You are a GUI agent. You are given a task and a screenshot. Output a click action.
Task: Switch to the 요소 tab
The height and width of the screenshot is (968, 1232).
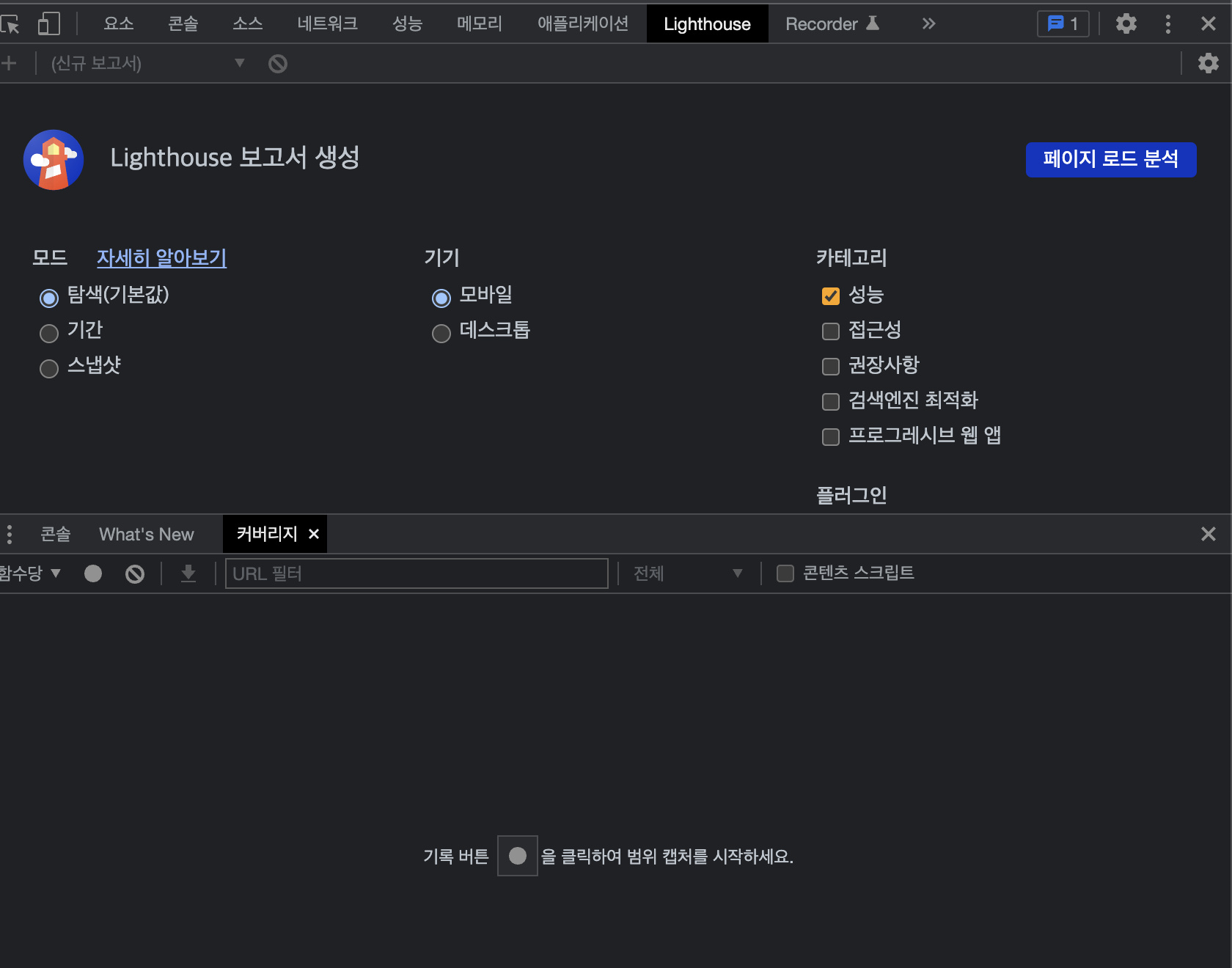pos(119,24)
